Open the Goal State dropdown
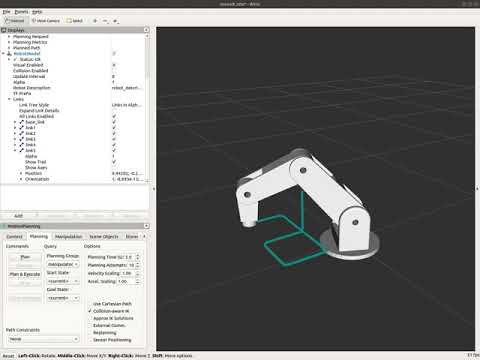 pyautogui.click(x=63, y=298)
